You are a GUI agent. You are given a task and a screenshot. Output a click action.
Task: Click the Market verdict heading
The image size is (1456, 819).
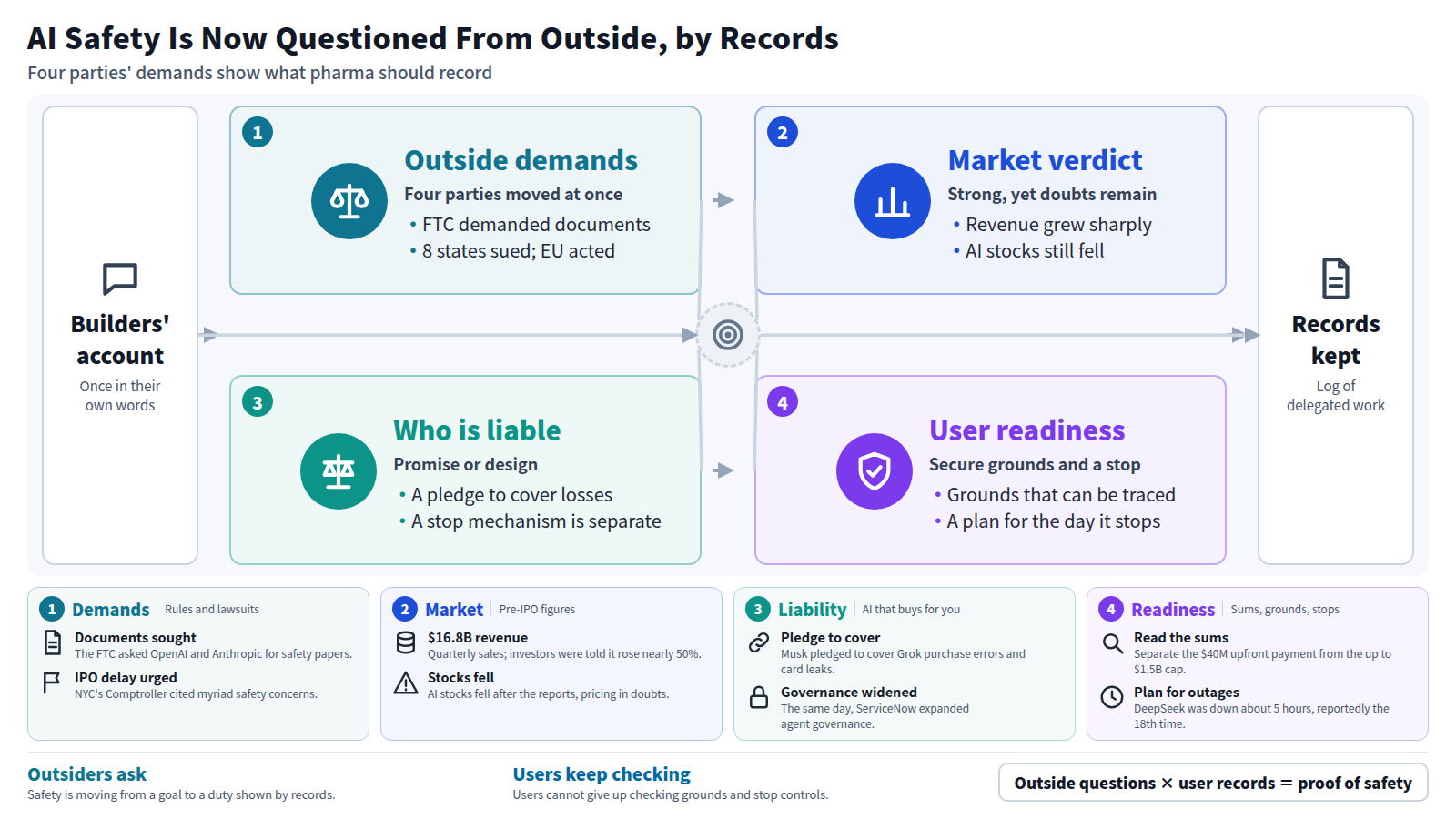click(1045, 160)
